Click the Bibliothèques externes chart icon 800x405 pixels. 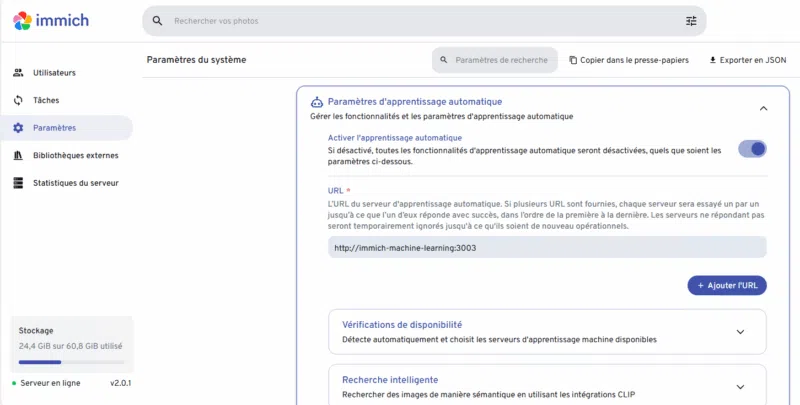(18, 155)
